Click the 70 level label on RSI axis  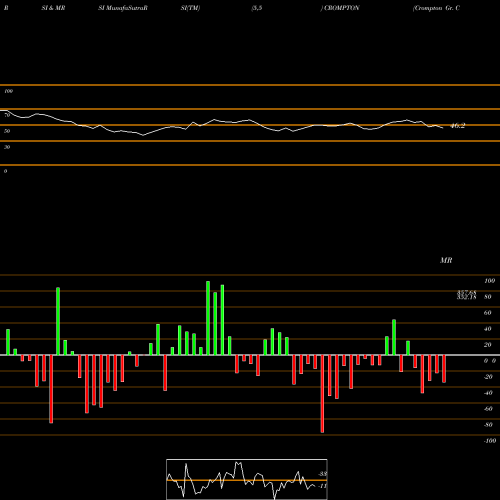pos(7,115)
